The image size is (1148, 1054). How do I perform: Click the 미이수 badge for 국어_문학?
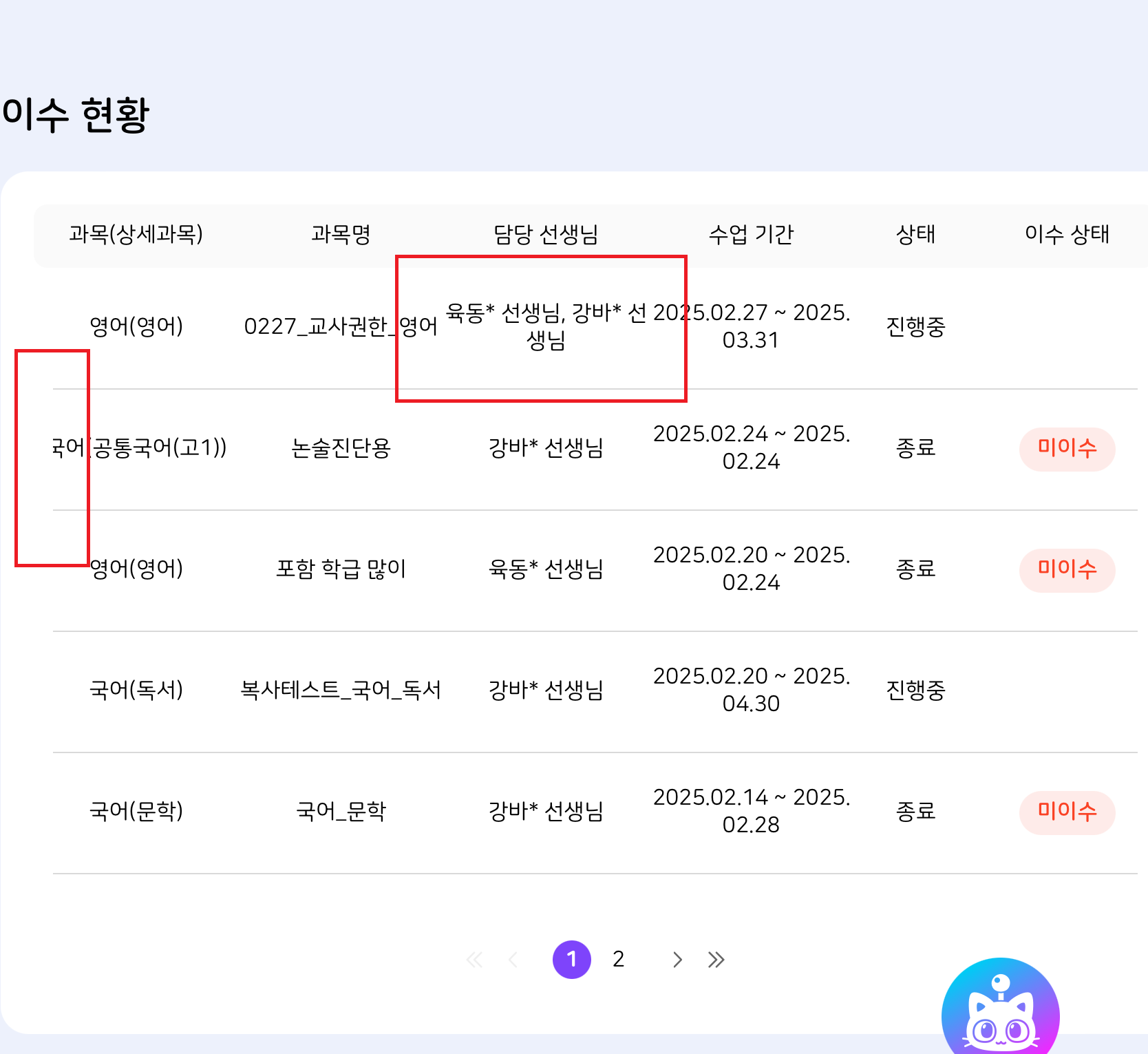click(x=1067, y=812)
